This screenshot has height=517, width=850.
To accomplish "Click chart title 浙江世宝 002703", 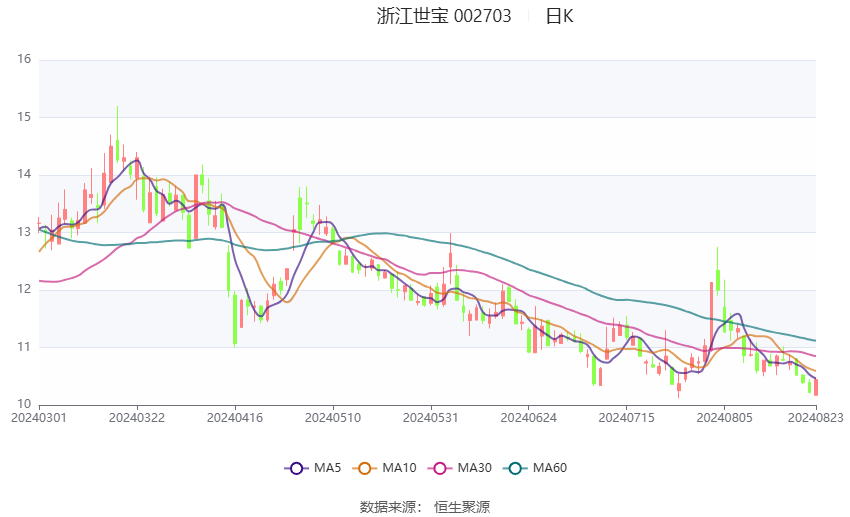I will [444, 16].
